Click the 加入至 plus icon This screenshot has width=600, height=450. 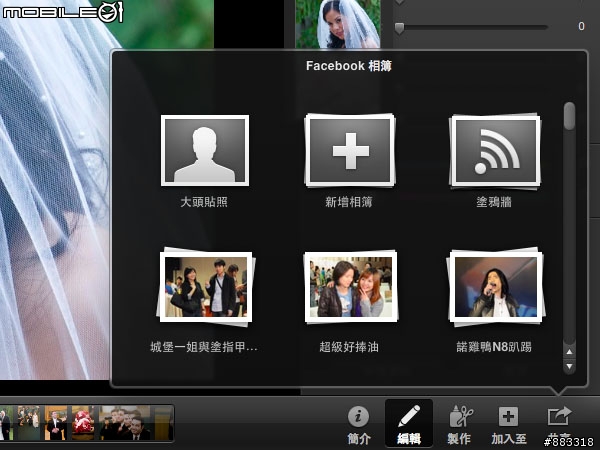click(509, 416)
